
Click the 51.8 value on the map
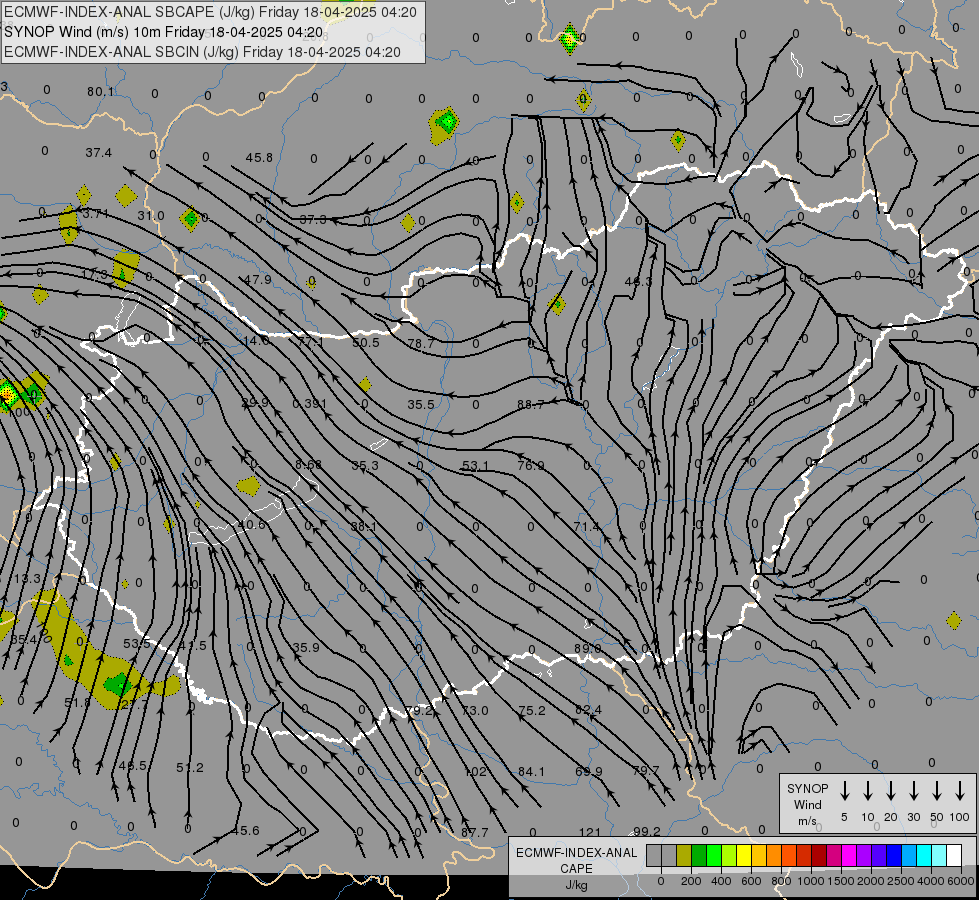[77, 703]
